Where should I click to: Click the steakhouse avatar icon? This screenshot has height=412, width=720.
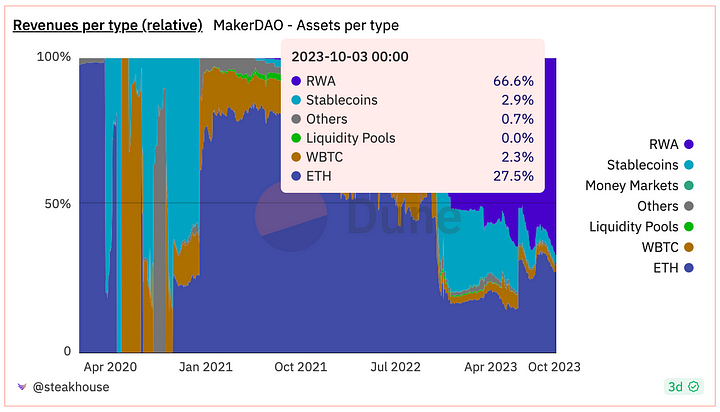point(22,387)
